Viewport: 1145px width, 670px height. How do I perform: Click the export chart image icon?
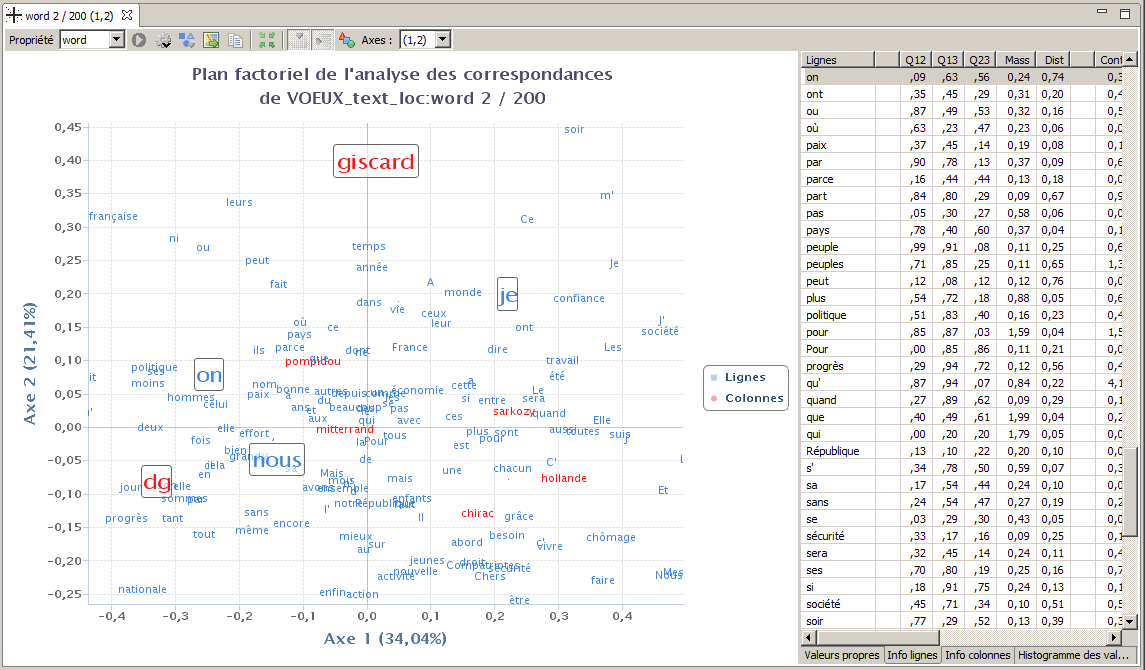(x=211, y=40)
